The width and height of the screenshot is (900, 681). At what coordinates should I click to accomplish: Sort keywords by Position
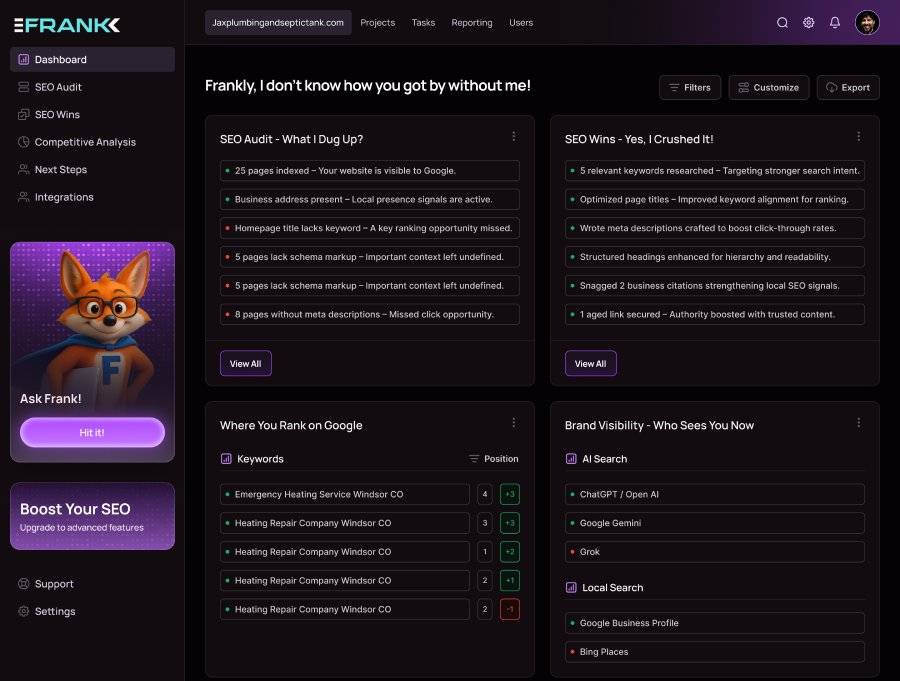pyautogui.click(x=494, y=459)
